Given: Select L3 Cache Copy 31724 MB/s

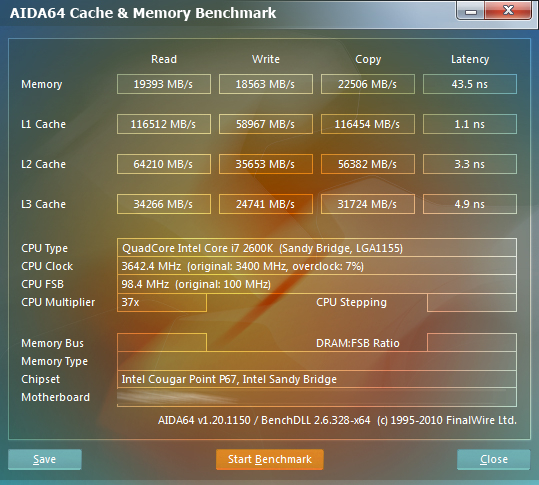Looking at the screenshot, I should [x=368, y=204].
